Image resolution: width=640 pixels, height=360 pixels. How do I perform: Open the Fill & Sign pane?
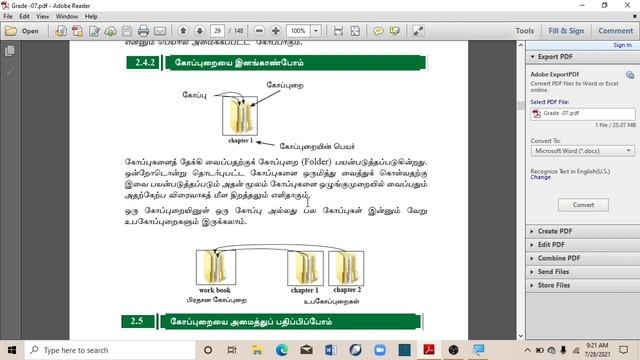pos(566,31)
